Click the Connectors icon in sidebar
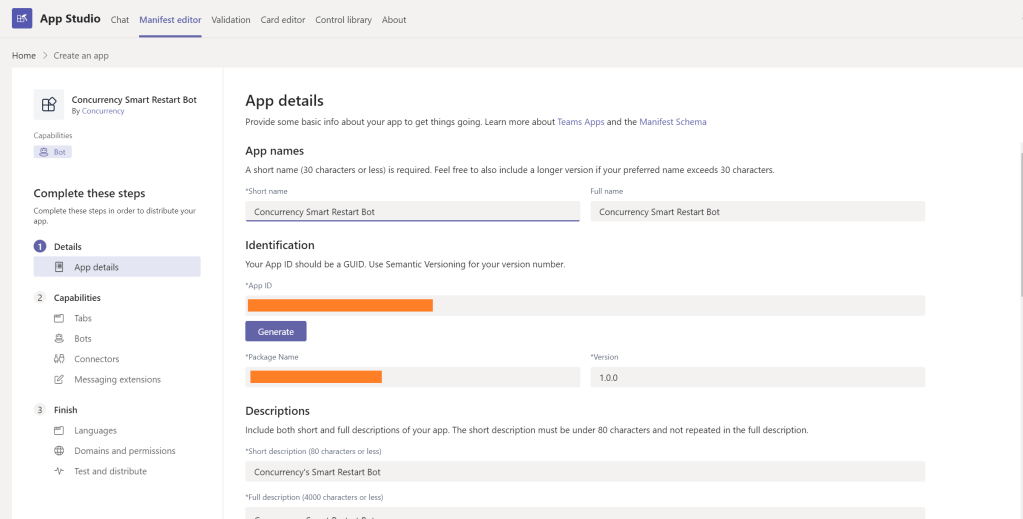Viewport: 1023px width, 519px height. pyautogui.click(x=59, y=359)
